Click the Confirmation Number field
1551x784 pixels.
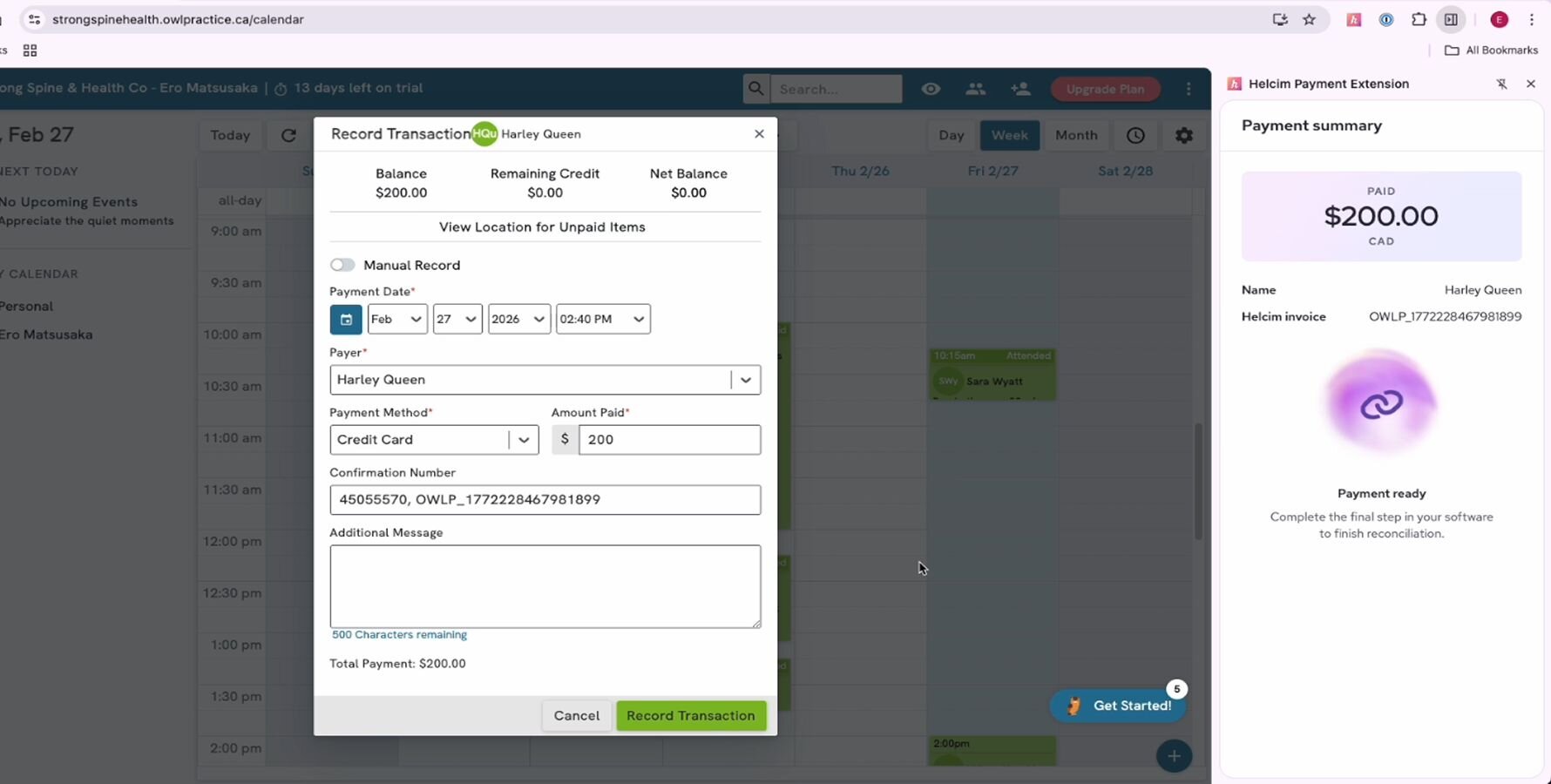(x=545, y=500)
